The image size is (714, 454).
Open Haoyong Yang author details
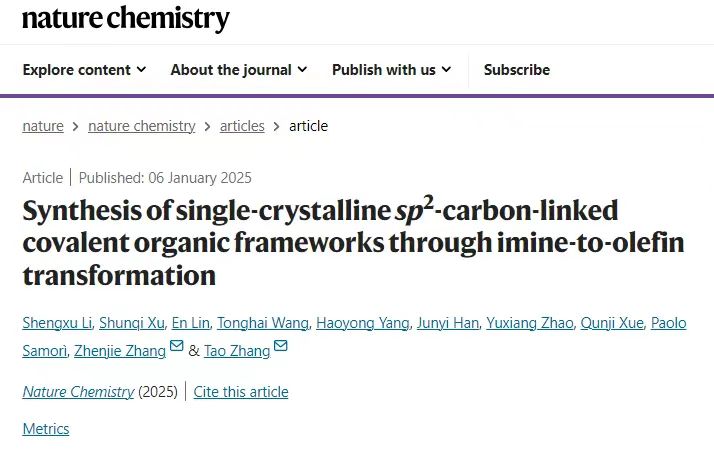tap(362, 323)
